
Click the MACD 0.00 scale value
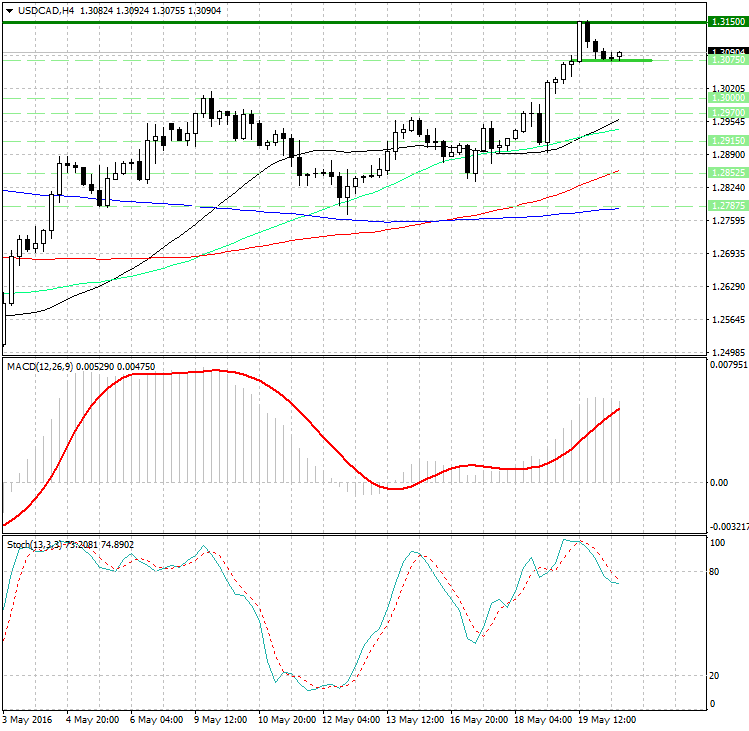tap(718, 482)
